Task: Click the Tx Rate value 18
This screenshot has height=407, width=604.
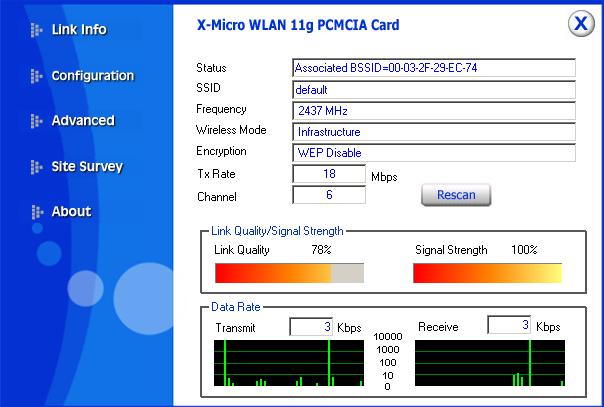Action: pyautogui.click(x=329, y=174)
